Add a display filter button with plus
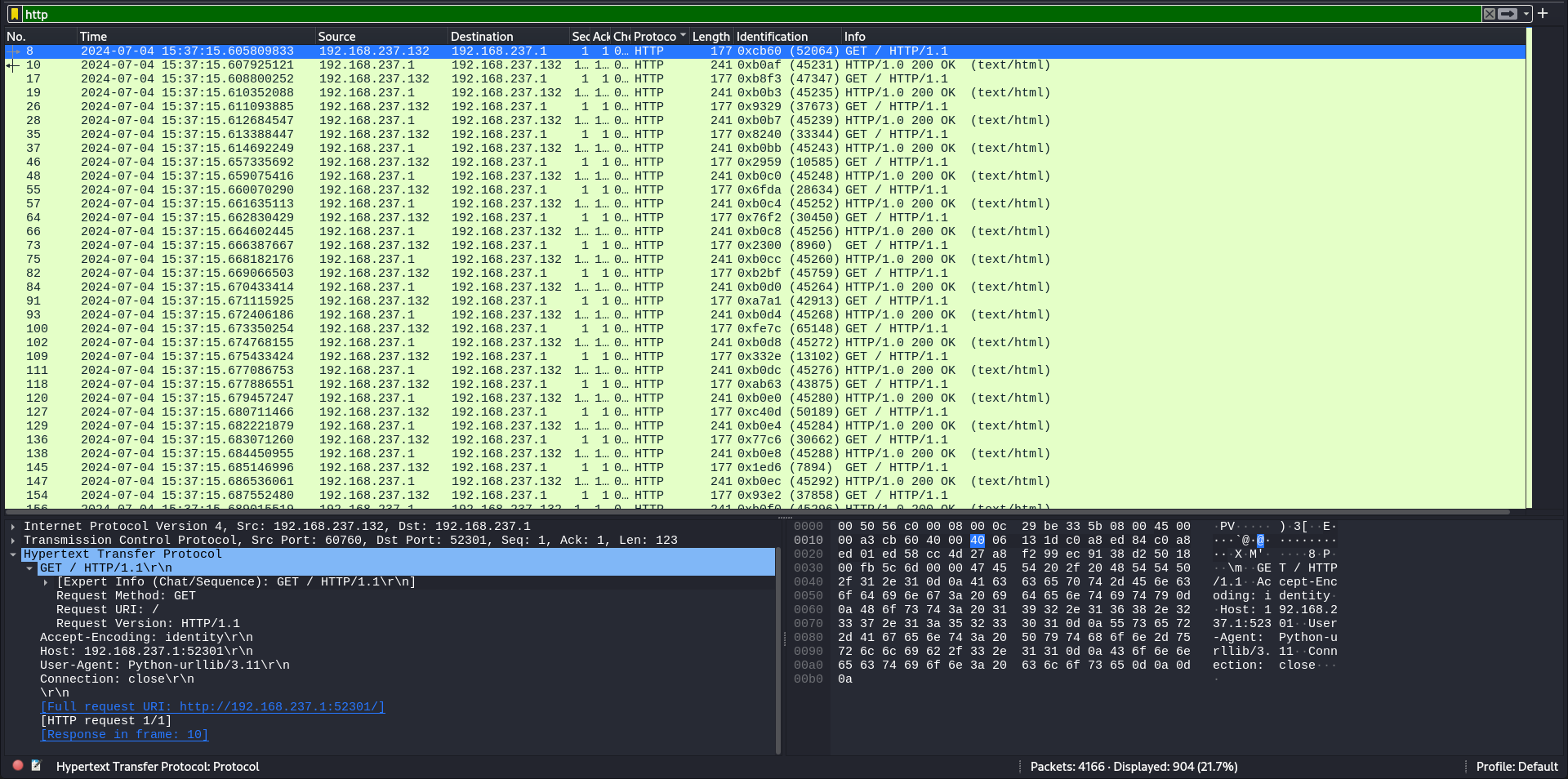 (x=1543, y=13)
